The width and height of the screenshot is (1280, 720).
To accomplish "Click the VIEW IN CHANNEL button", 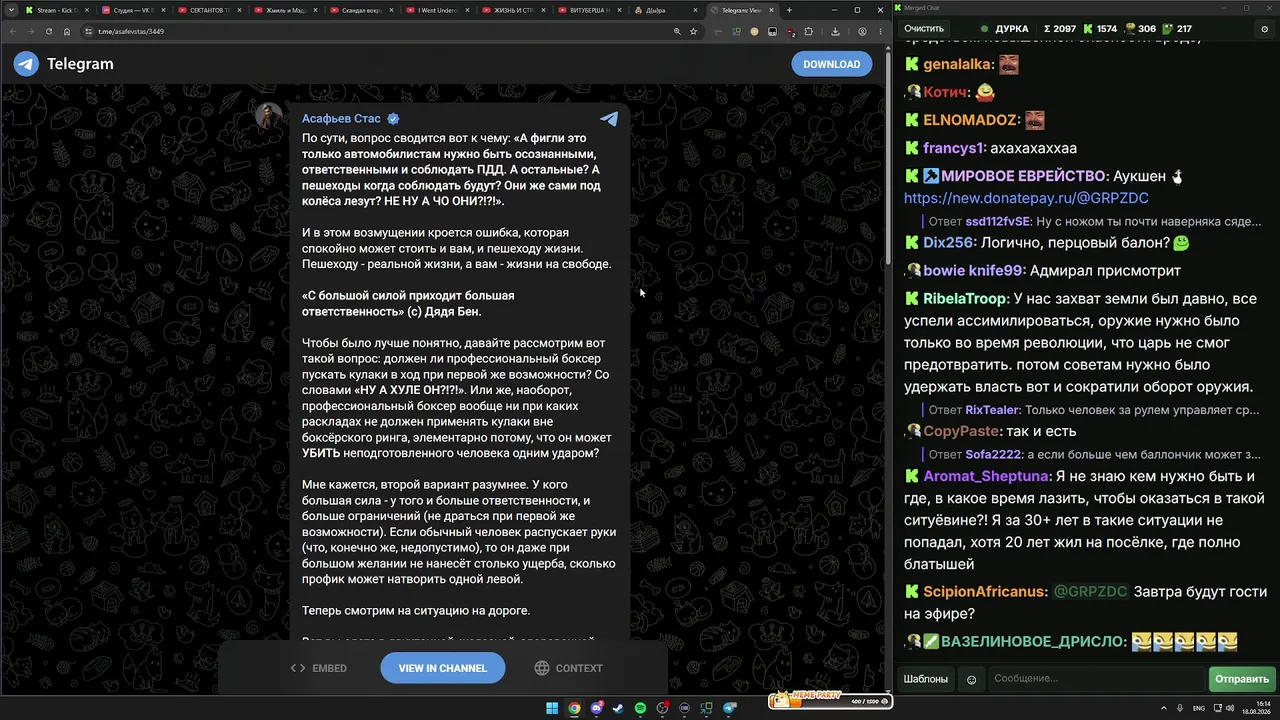I will click(443, 668).
